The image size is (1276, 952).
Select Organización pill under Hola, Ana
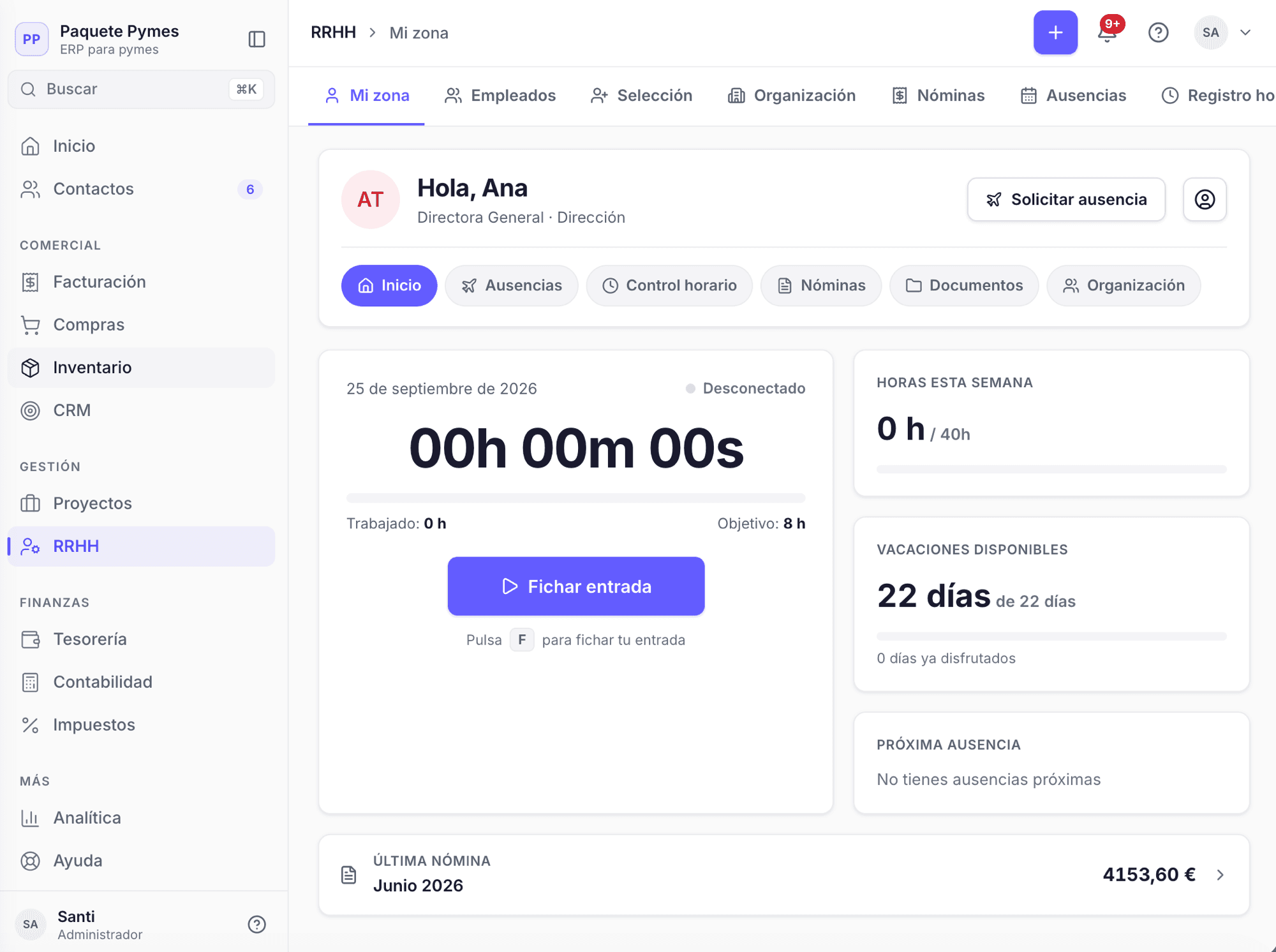[1124, 286]
